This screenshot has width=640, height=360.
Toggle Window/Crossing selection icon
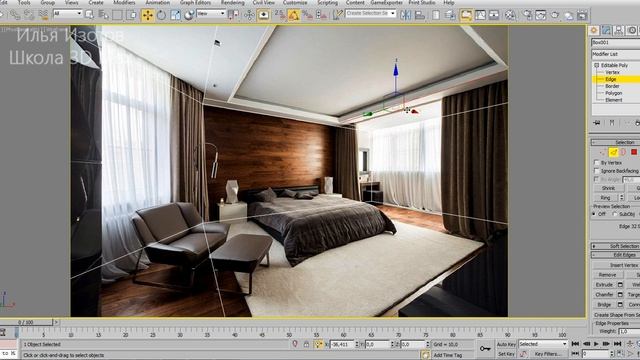pyautogui.click(x=131, y=15)
